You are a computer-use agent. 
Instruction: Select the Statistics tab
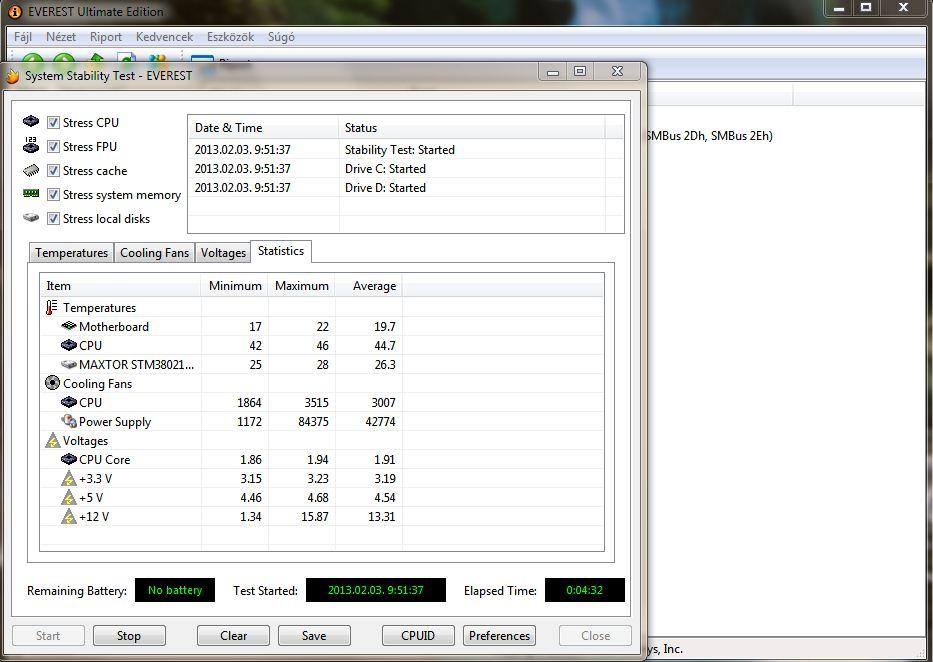(281, 251)
